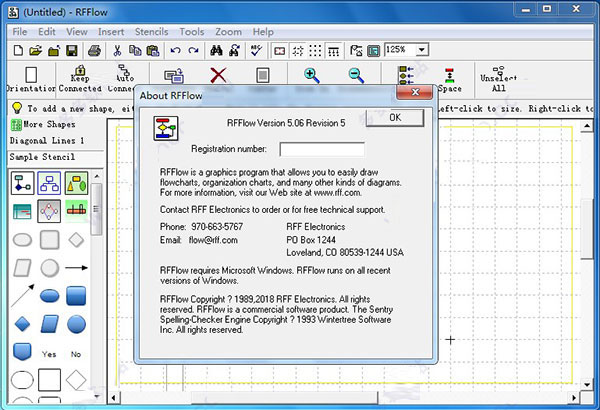Select the Diagonal Lines 1 stencil
Image resolution: width=600 pixels, height=410 pixels.
(x=47, y=140)
